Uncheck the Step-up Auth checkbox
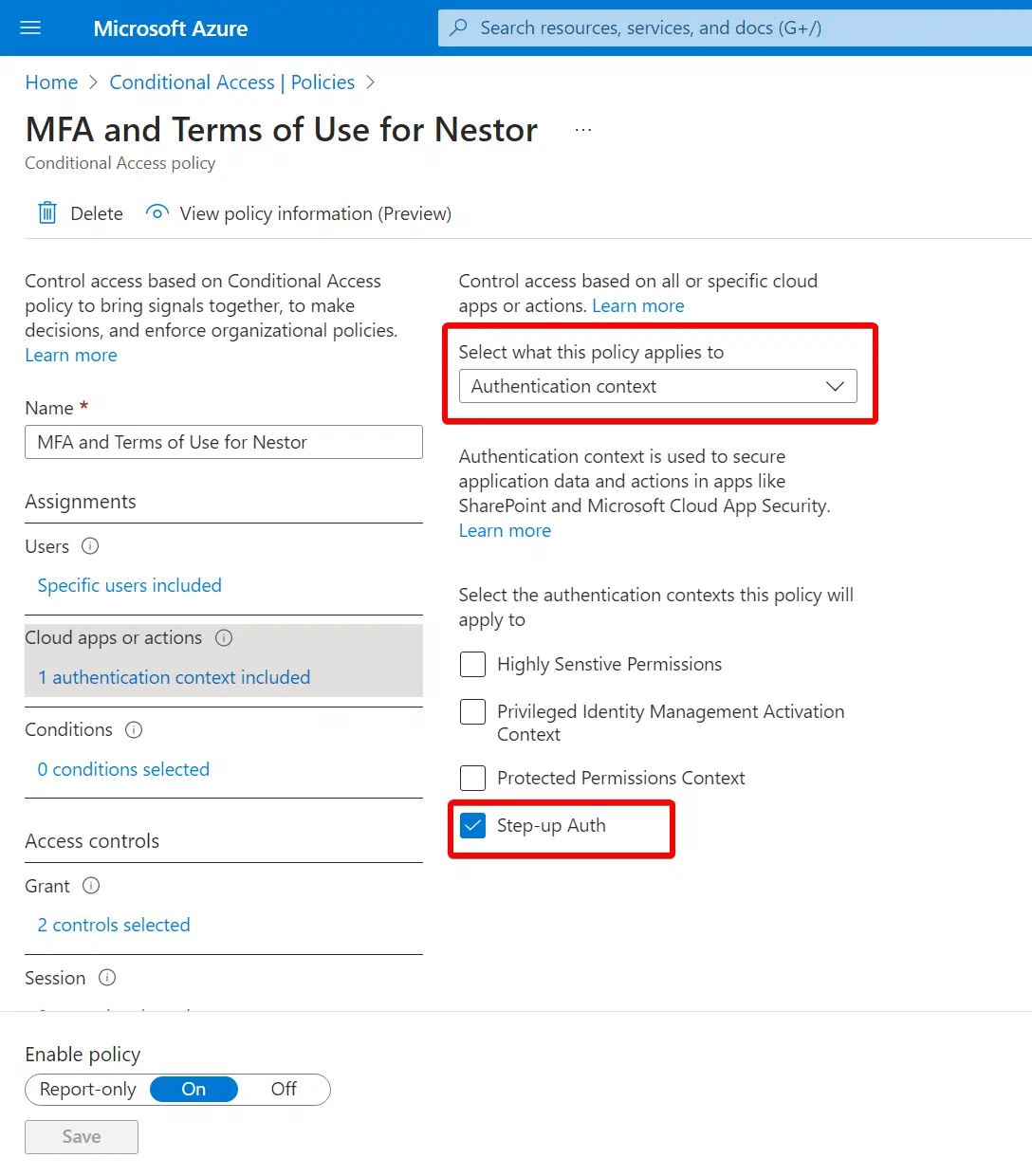1032x1176 pixels. [x=472, y=825]
